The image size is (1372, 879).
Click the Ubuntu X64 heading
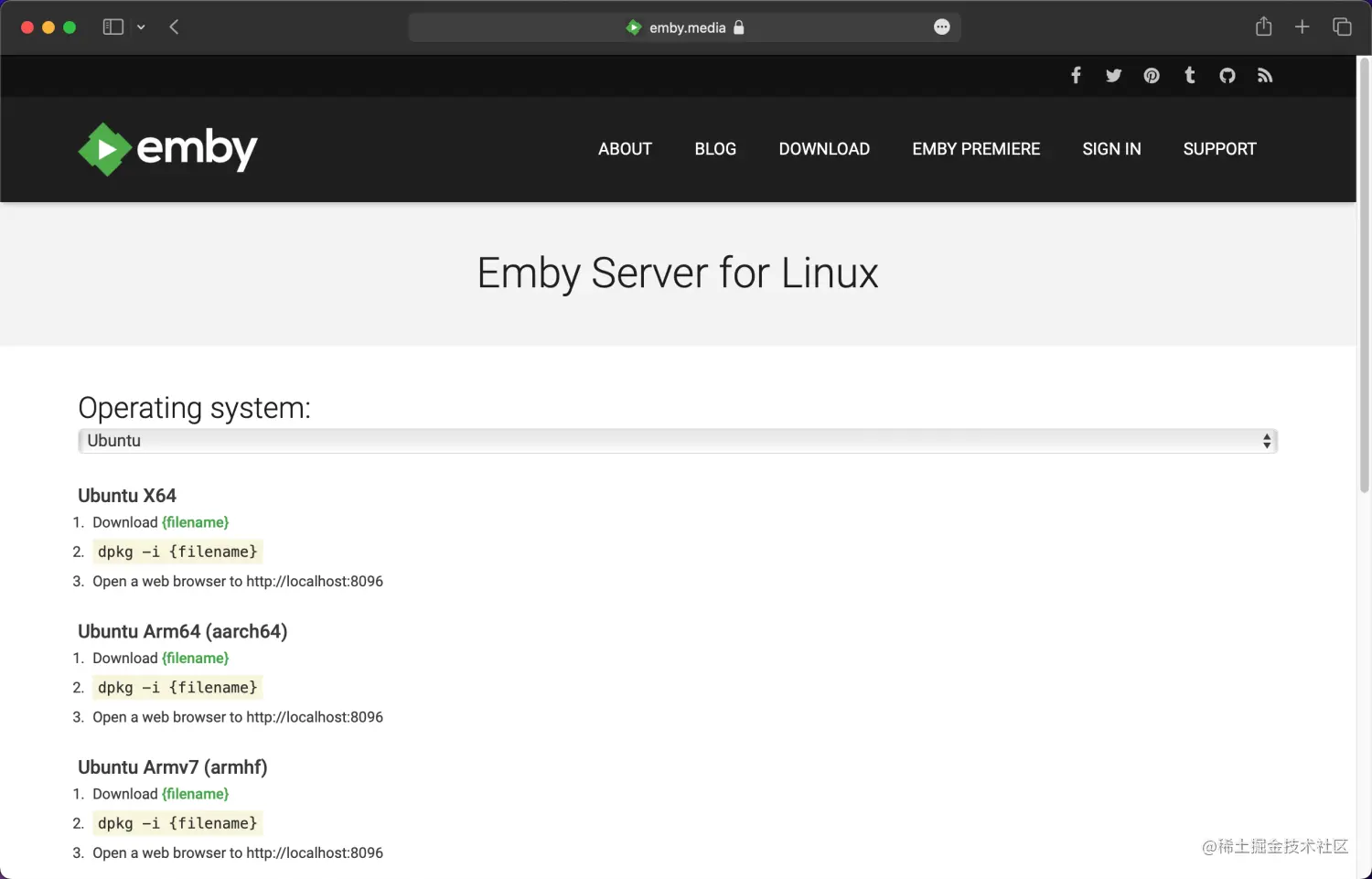click(x=127, y=496)
